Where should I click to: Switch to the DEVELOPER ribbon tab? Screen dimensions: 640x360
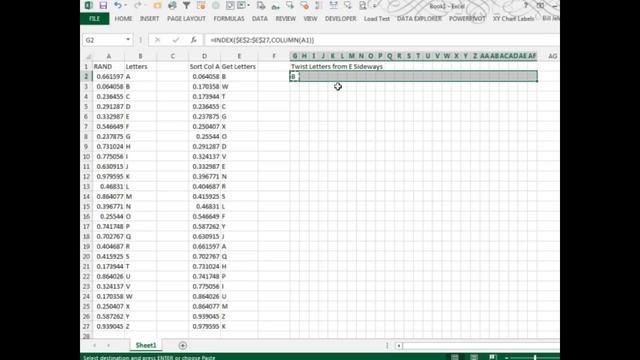pyautogui.click(x=340, y=19)
